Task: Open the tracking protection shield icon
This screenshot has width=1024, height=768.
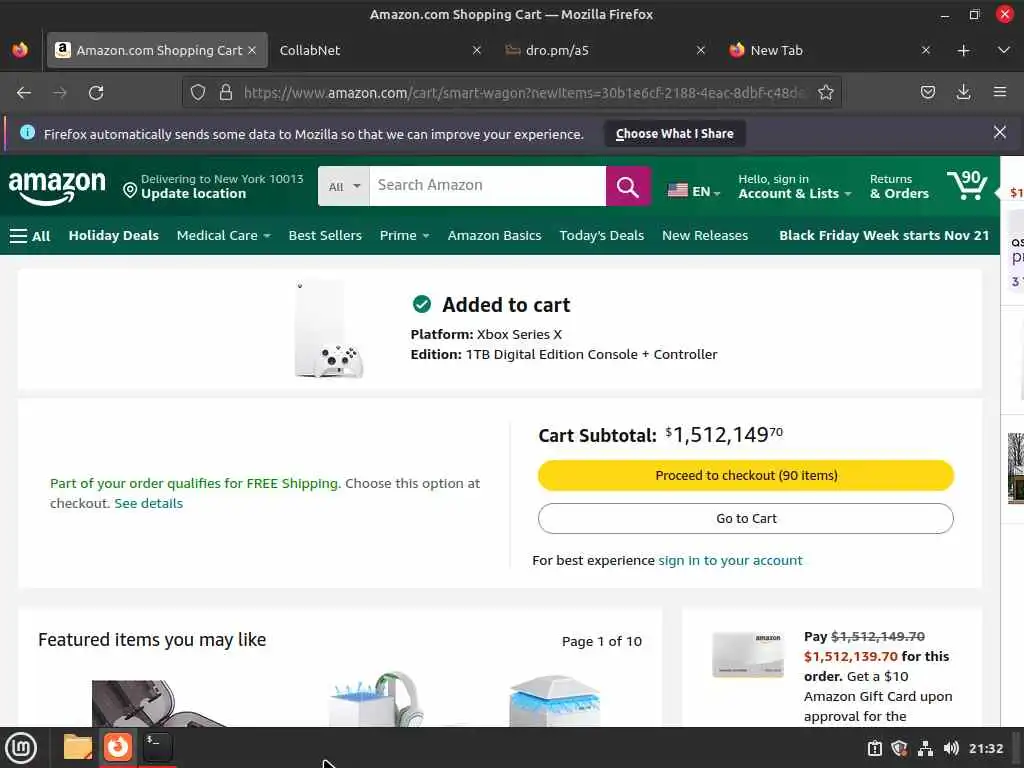Action: pos(198,93)
